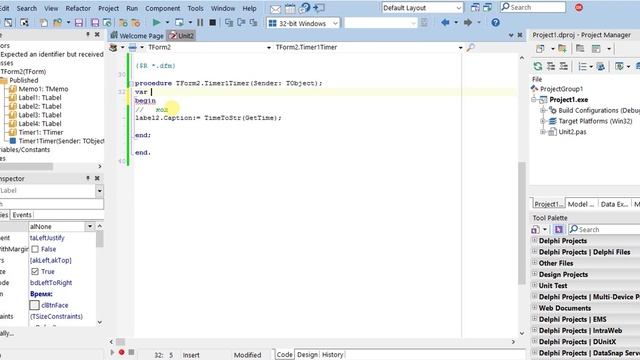Click the envelope icon in top toolbar
This screenshot has width=640, height=360.
(276, 8)
